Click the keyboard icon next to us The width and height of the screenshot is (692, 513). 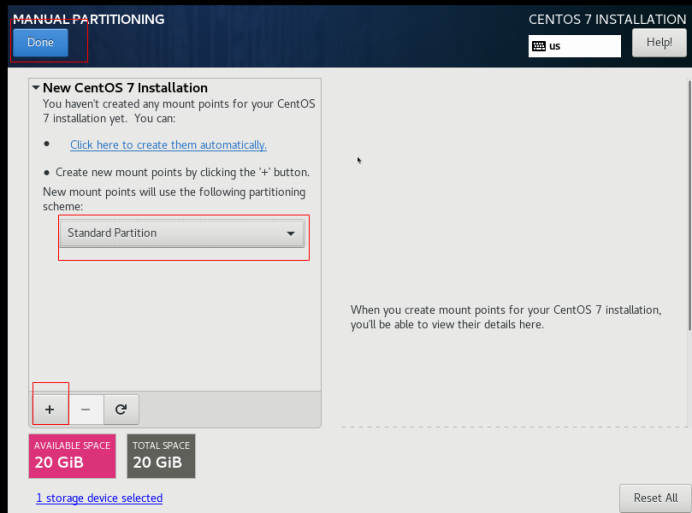(x=539, y=46)
